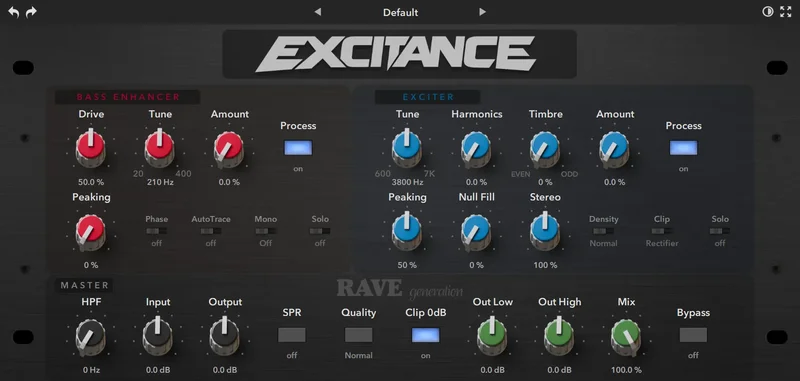
Task: Toggle the SPR button
Action: 292,335
